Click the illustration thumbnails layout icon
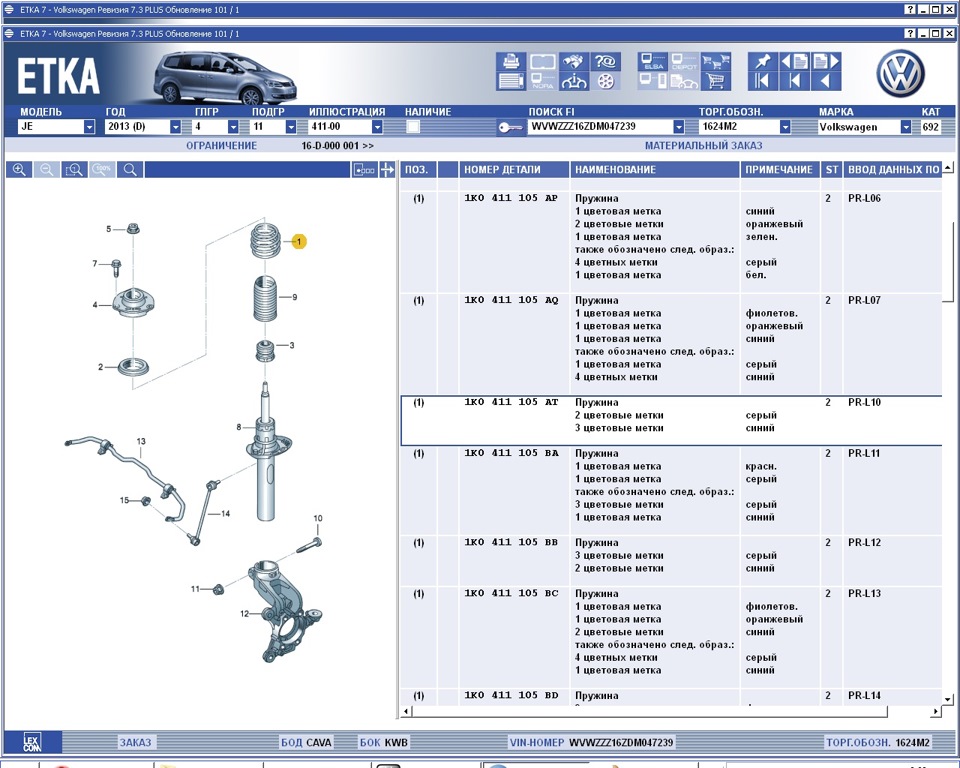The width and height of the screenshot is (960, 768). 364,170
